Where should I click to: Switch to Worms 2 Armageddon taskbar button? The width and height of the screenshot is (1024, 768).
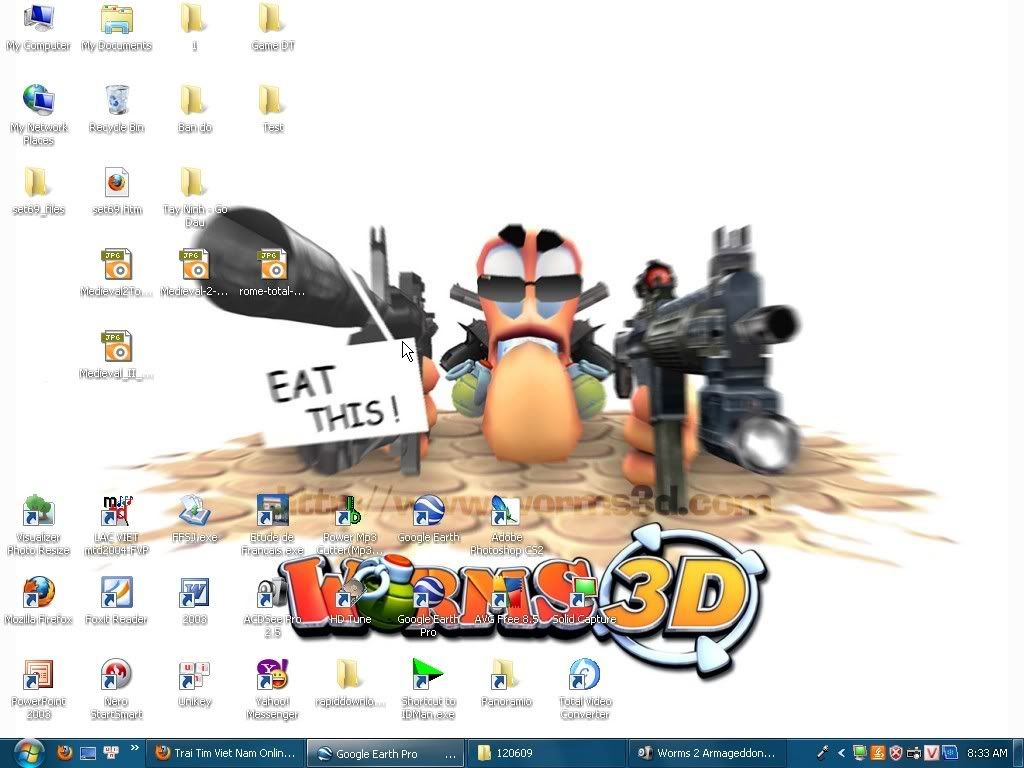(x=706, y=753)
